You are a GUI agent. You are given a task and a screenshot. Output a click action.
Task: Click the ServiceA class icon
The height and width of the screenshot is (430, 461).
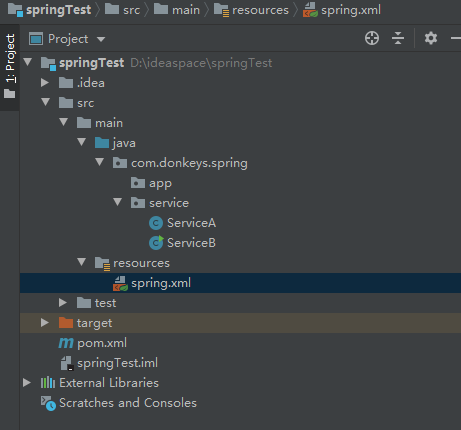pyautogui.click(x=156, y=223)
